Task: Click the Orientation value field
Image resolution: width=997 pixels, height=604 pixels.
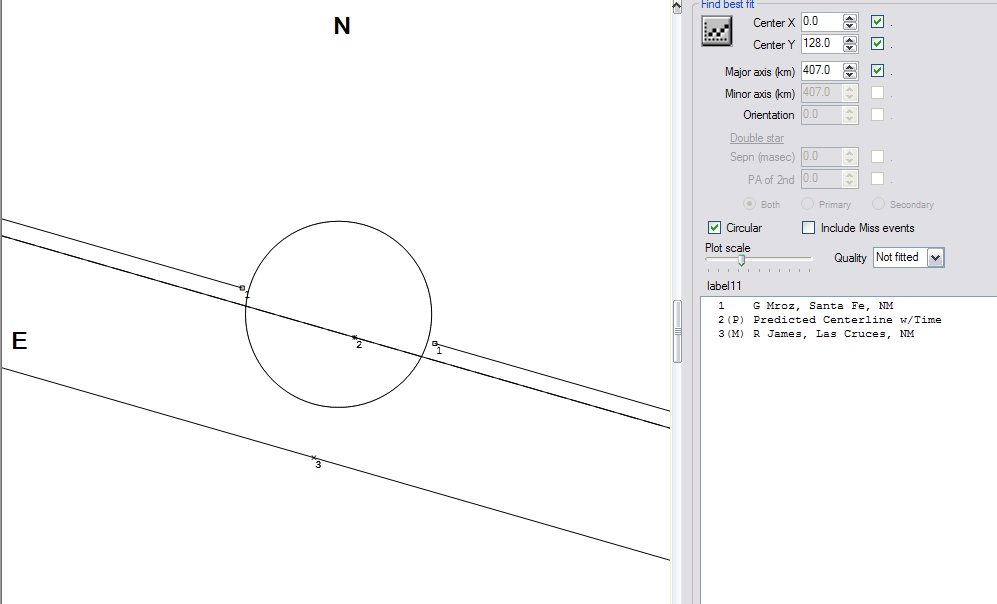Action: point(822,114)
